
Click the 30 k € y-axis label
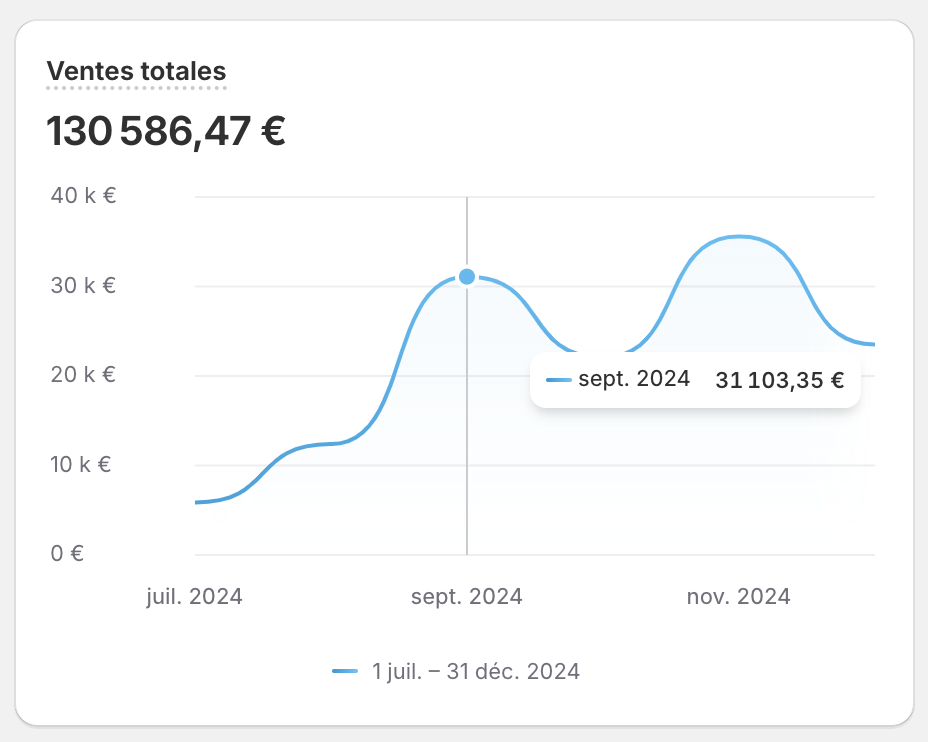click(83, 285)
